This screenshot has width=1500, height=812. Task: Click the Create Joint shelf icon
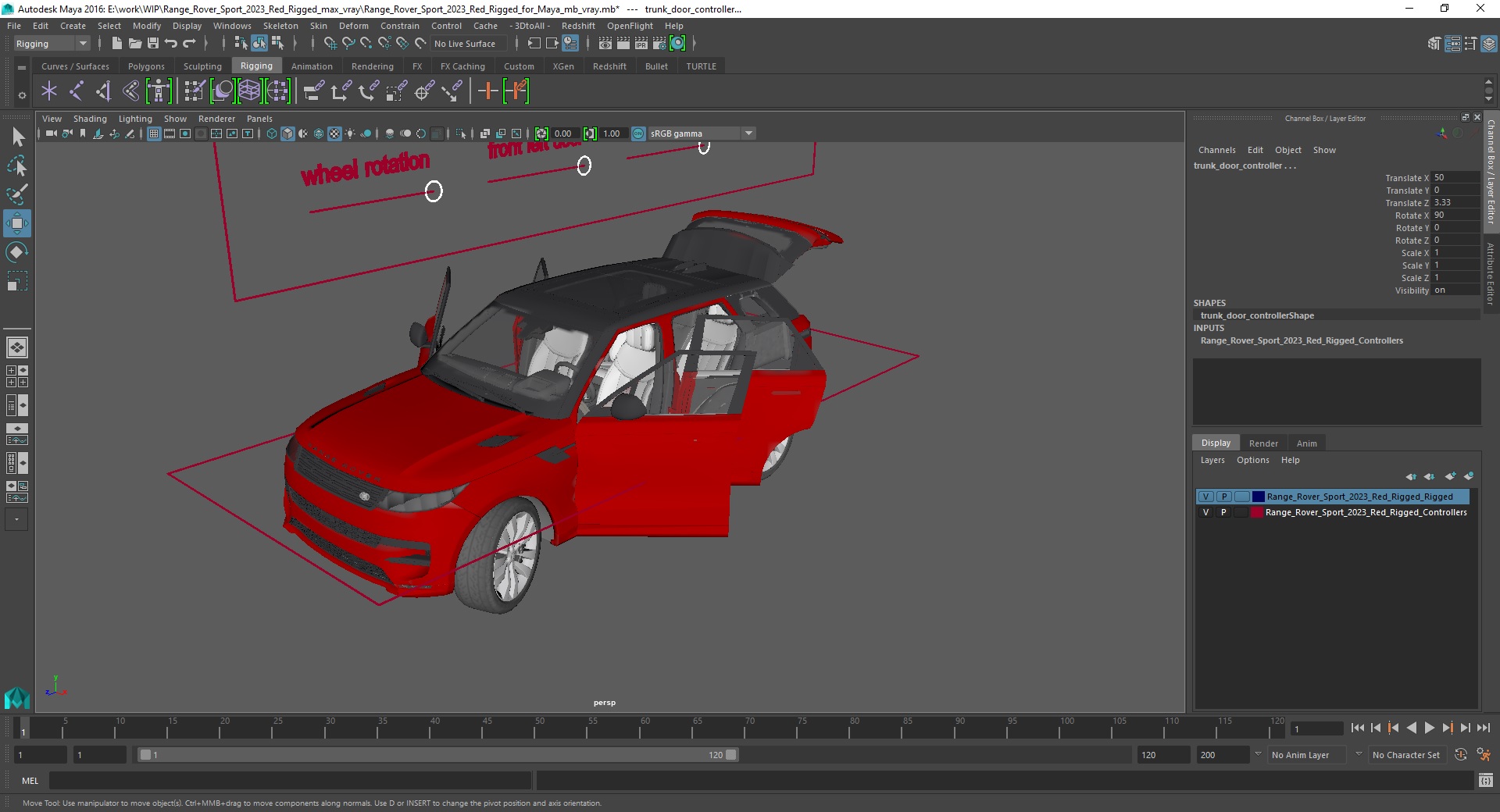pos(77,91)
